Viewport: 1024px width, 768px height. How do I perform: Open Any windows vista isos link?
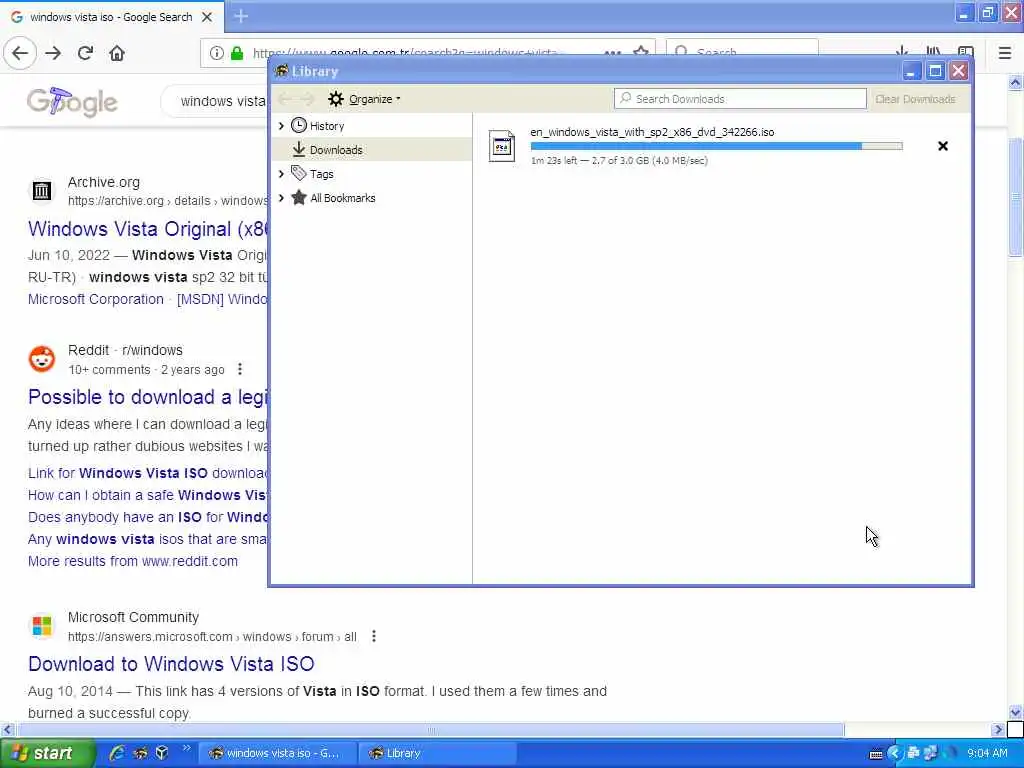(148, 539)
